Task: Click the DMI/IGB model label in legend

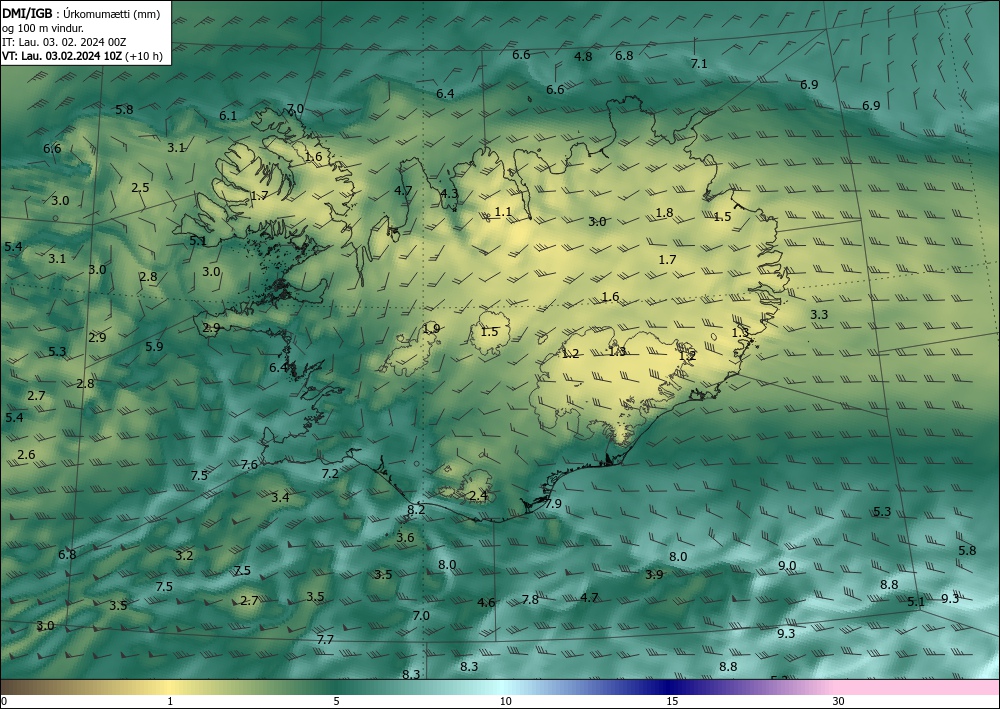Action: pos(27,13)
